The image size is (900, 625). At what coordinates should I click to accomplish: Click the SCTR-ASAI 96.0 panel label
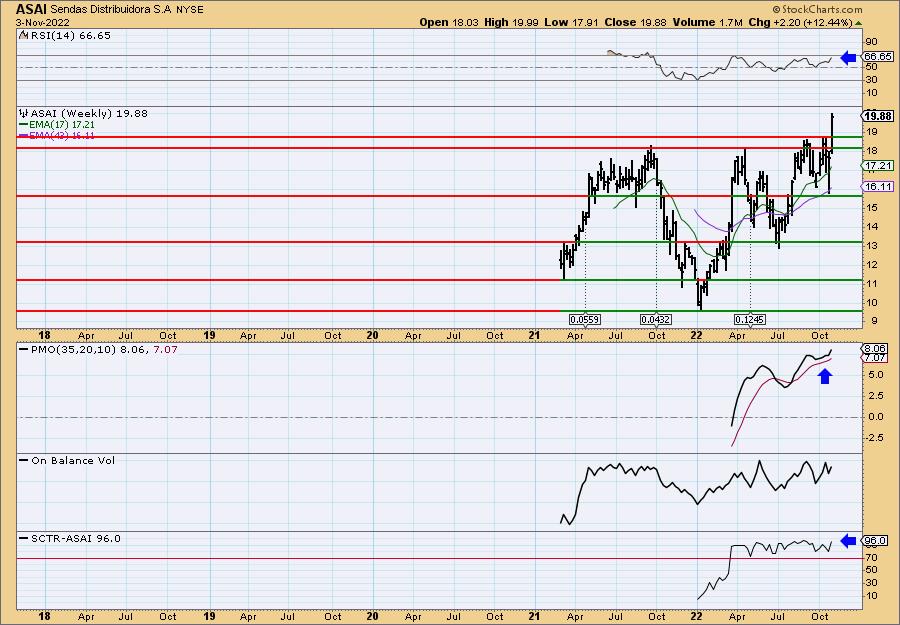76,538
